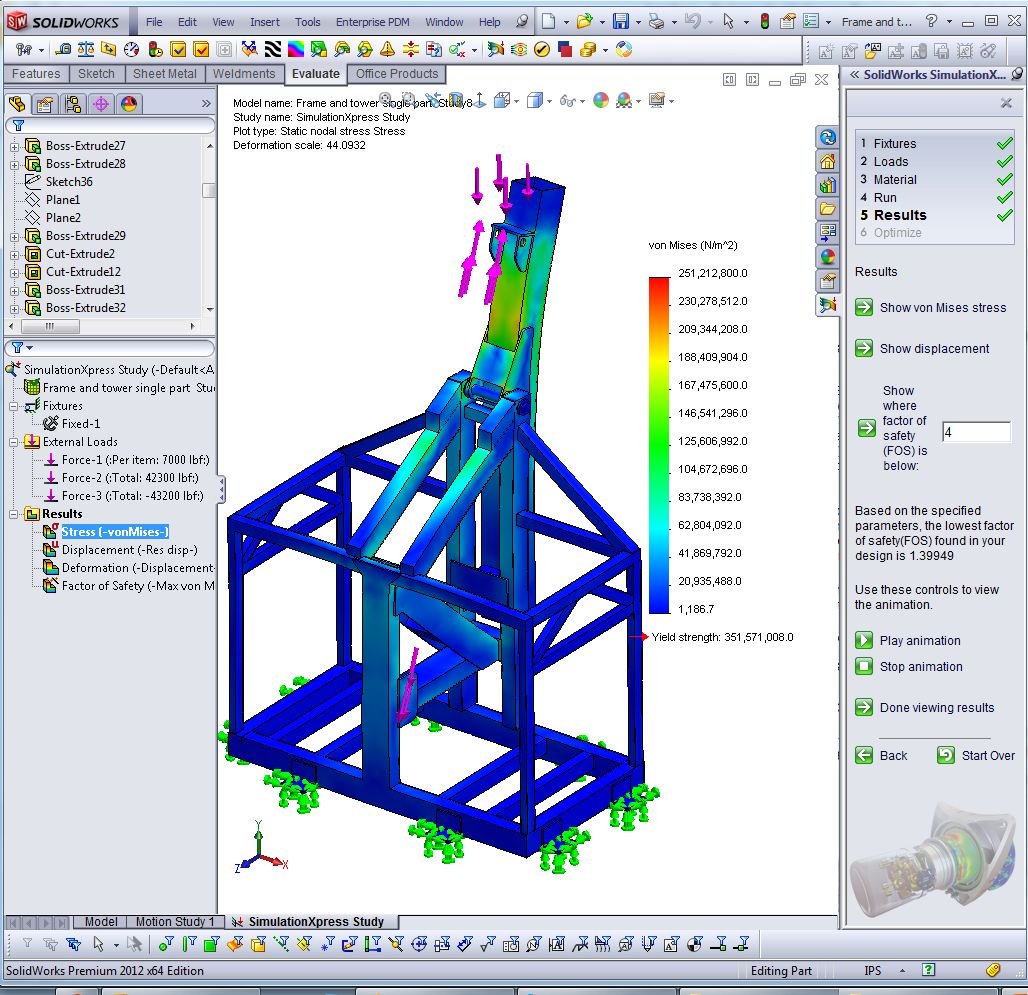Go Back in SimulationXpress wizard

click(882, 755)
